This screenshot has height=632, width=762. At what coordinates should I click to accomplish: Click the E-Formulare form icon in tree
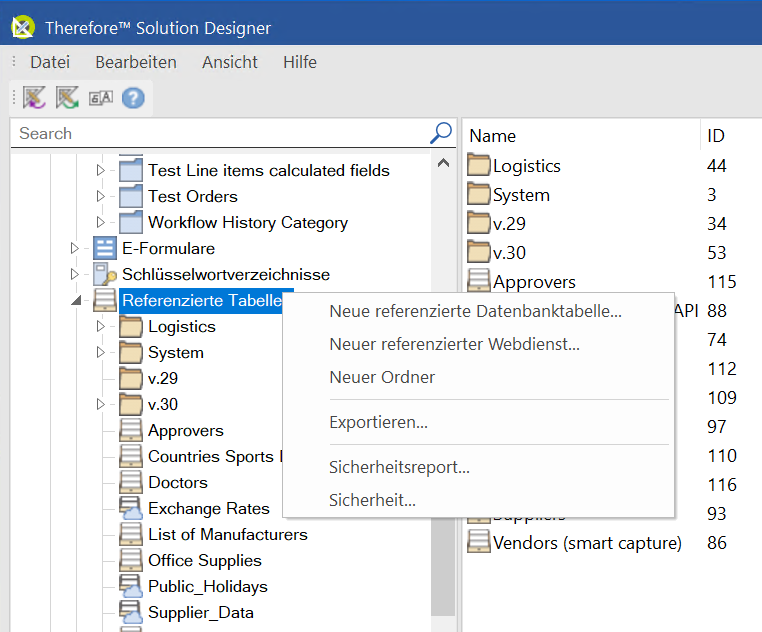[x=105, y=248]
